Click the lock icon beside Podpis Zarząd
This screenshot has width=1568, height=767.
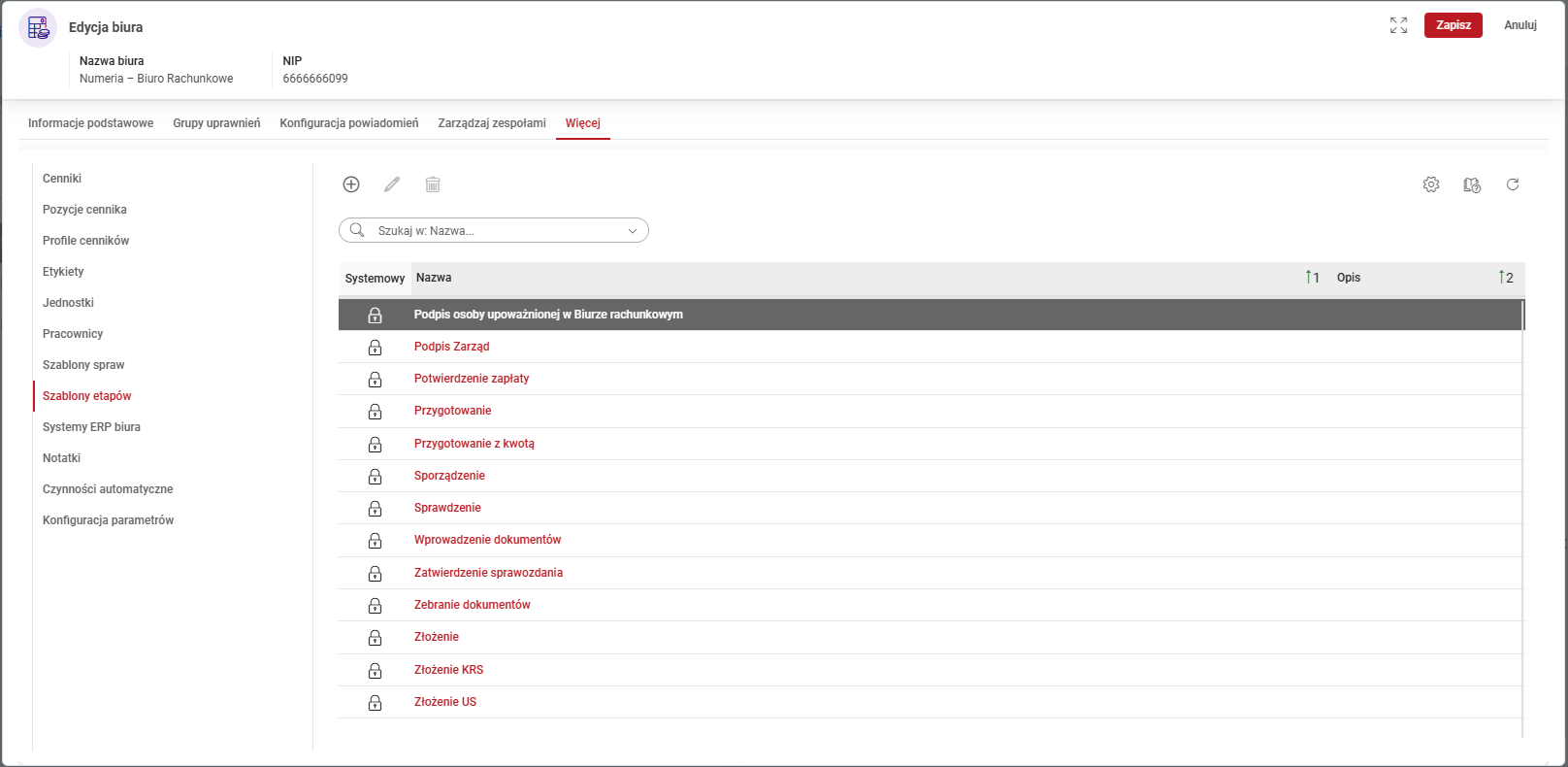(x=375, y=348)
